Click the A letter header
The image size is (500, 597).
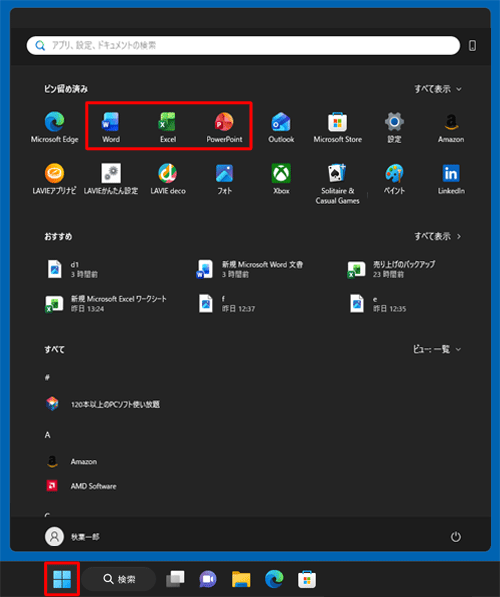pyautogui.click(x=47, y=435)
